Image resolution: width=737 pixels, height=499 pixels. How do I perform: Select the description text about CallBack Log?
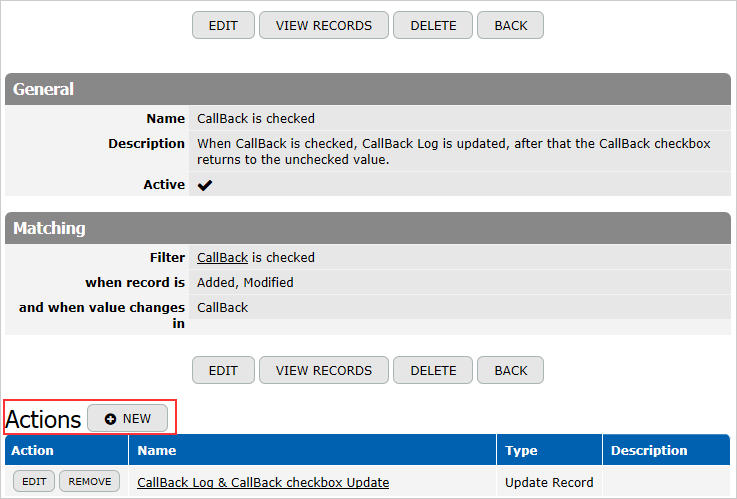click(x=454, y=151)
